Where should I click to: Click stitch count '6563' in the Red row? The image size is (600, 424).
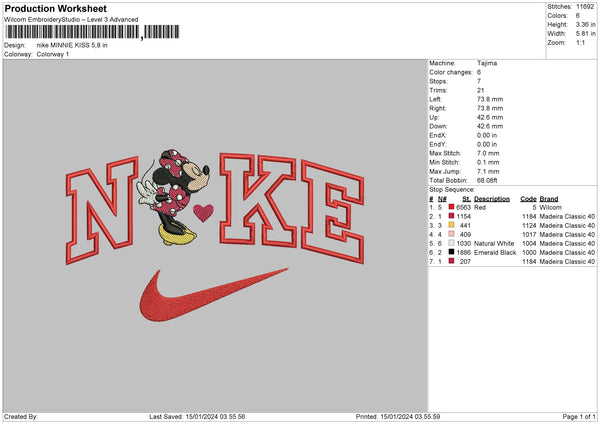(463, 207)
